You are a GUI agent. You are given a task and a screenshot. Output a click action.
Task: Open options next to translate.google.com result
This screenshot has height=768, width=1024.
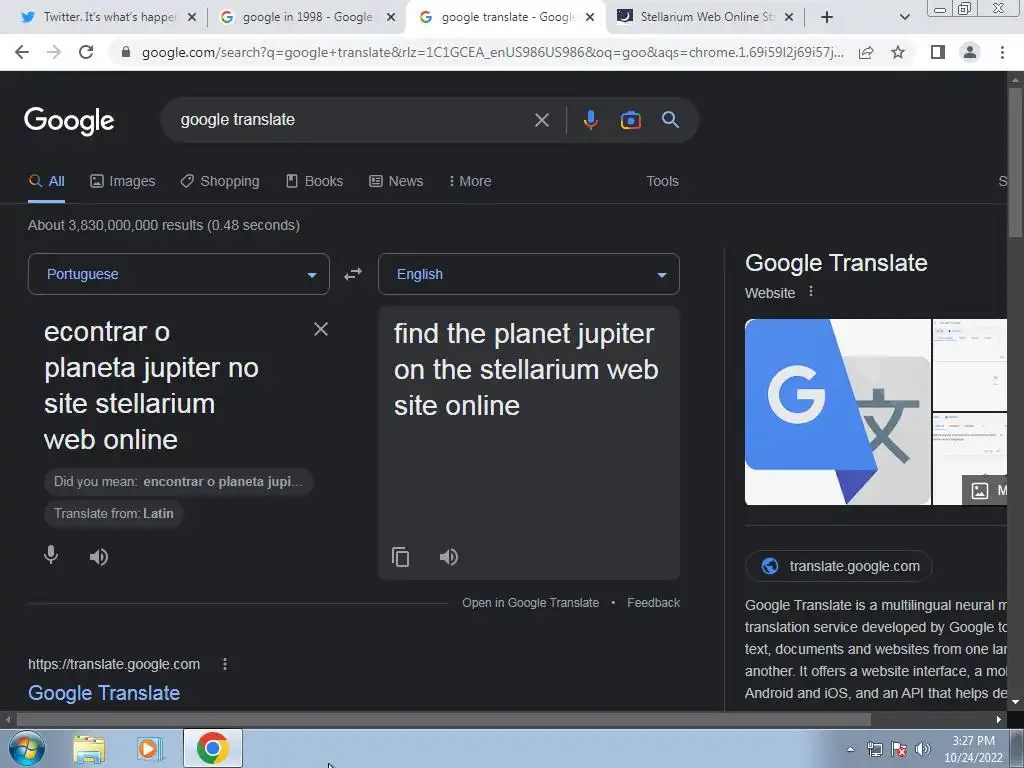(225, 664)
